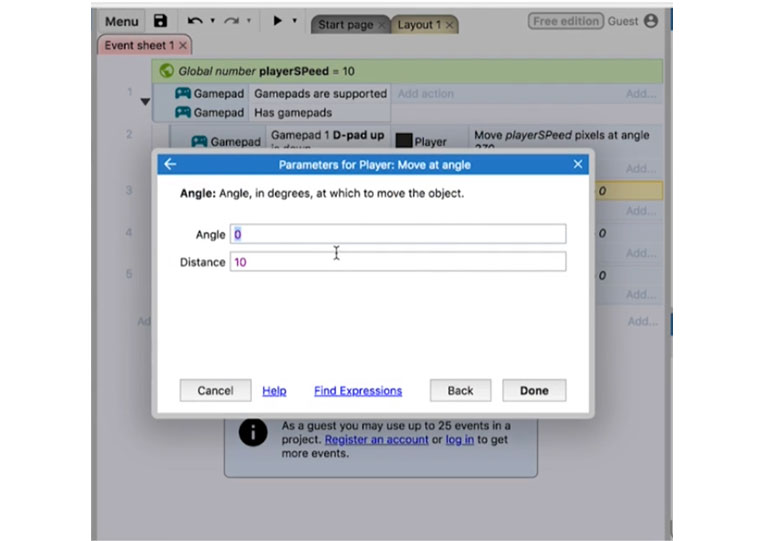Select 'Gamepads are supported' condition
The height and width of the screenshot is (541, 763).
pos(320,93)
